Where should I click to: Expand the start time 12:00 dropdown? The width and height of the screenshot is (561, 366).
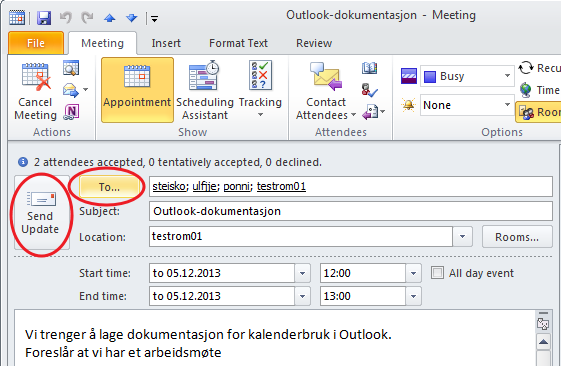click(x=414, y=273)
